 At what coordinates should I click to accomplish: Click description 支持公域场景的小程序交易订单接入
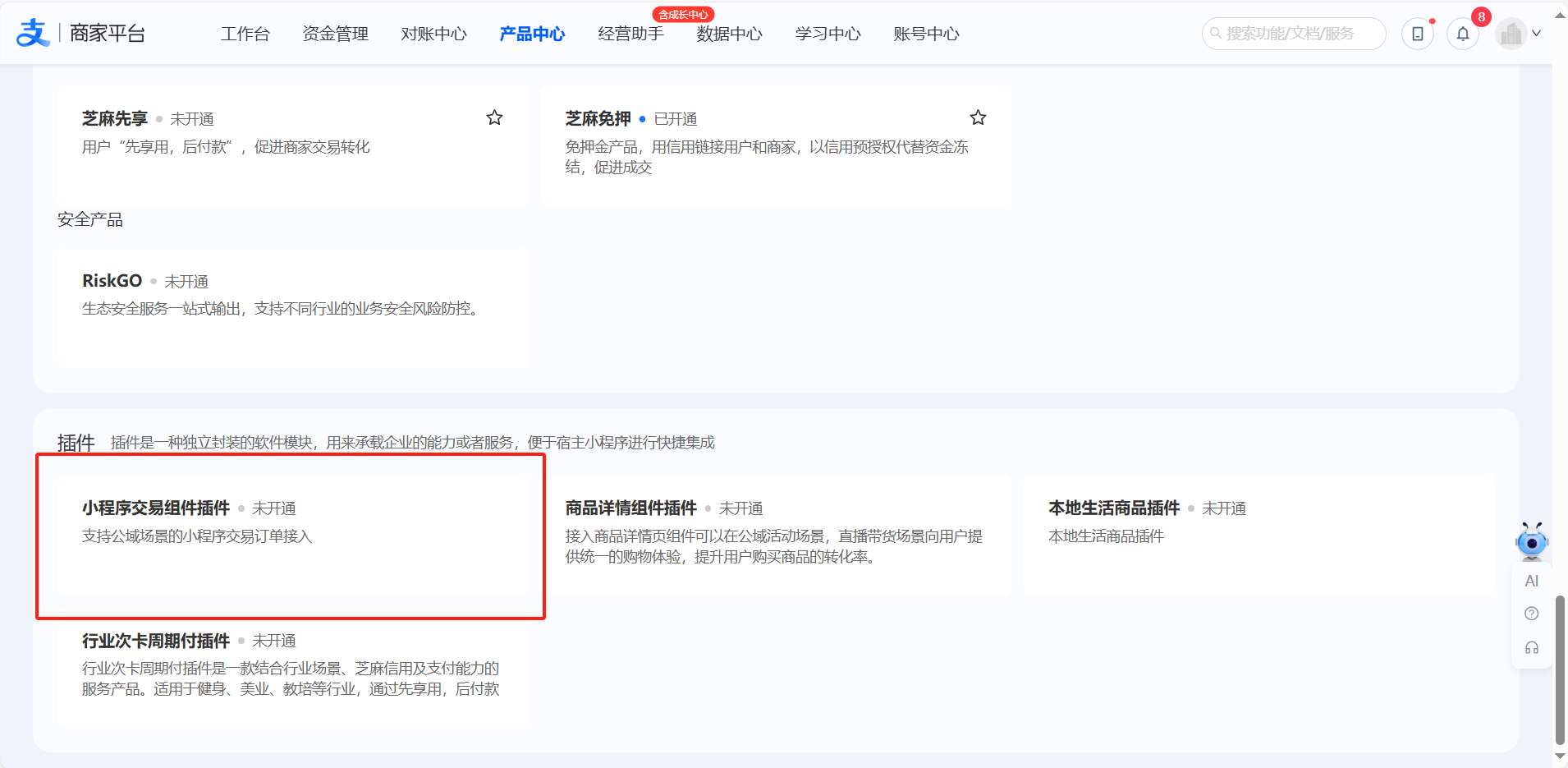pyautogui.click(x=197, y=536)
